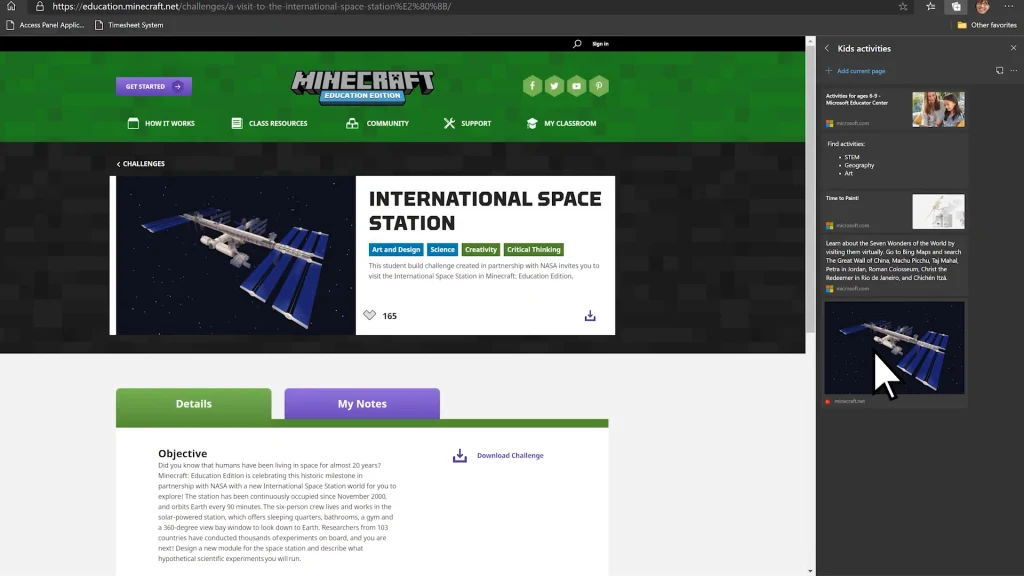Click the Critical Thinking tag
The width and height of the screenshot is (1024, 576).
pos(534,249)
